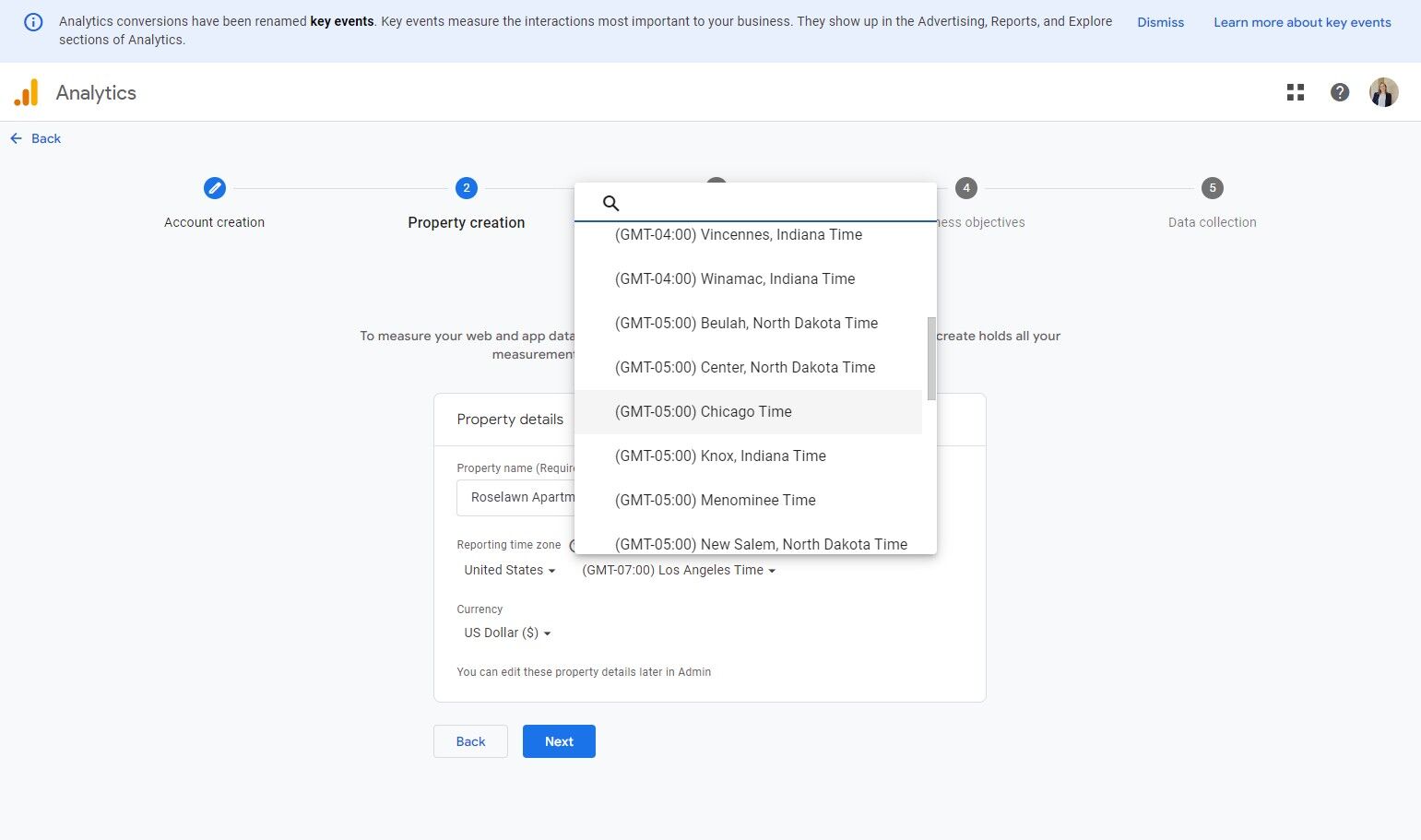Click the Account creation pencil step icon

point(214,188)
